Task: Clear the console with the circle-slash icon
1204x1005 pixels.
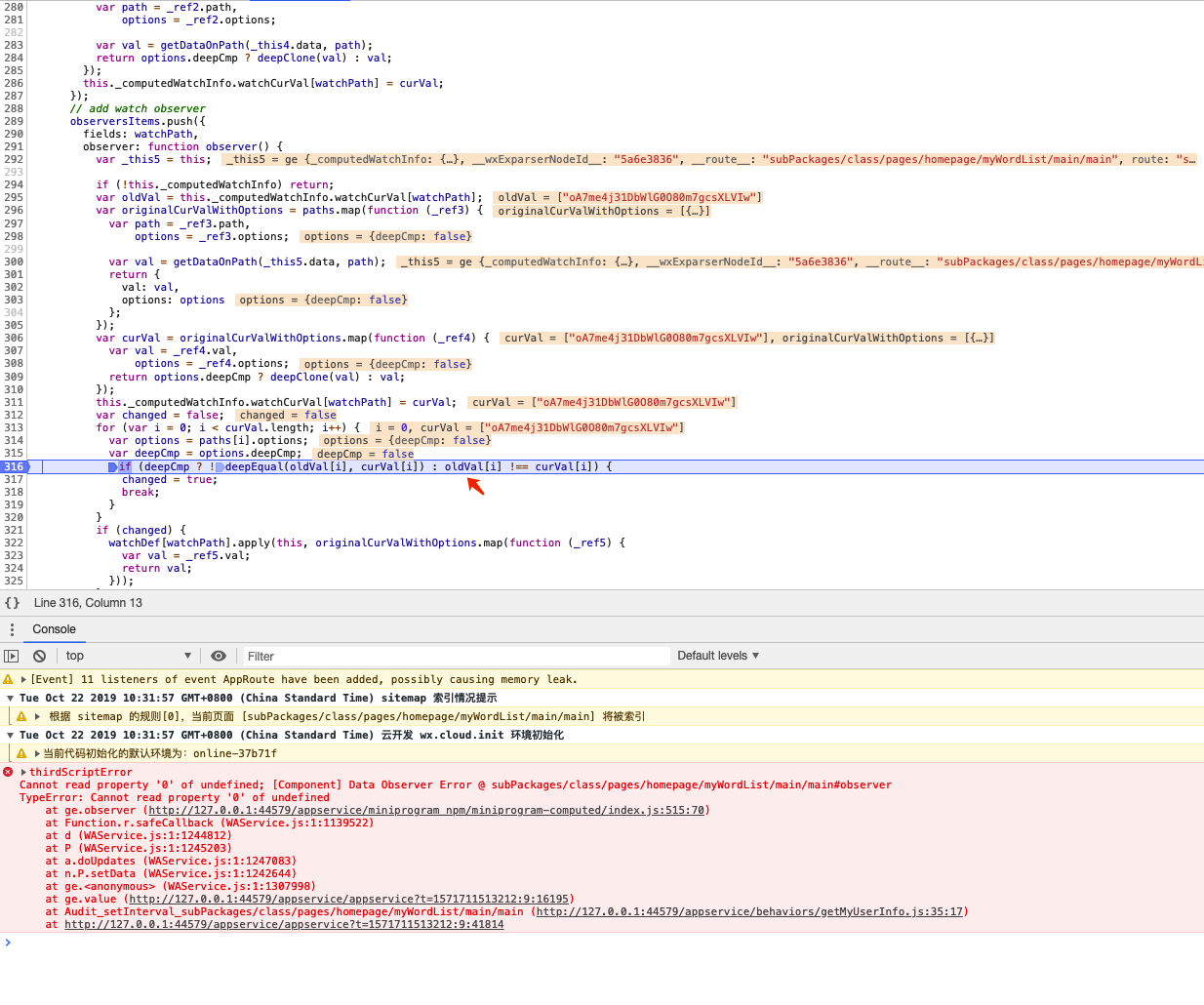Action: (x=39, y=655)
